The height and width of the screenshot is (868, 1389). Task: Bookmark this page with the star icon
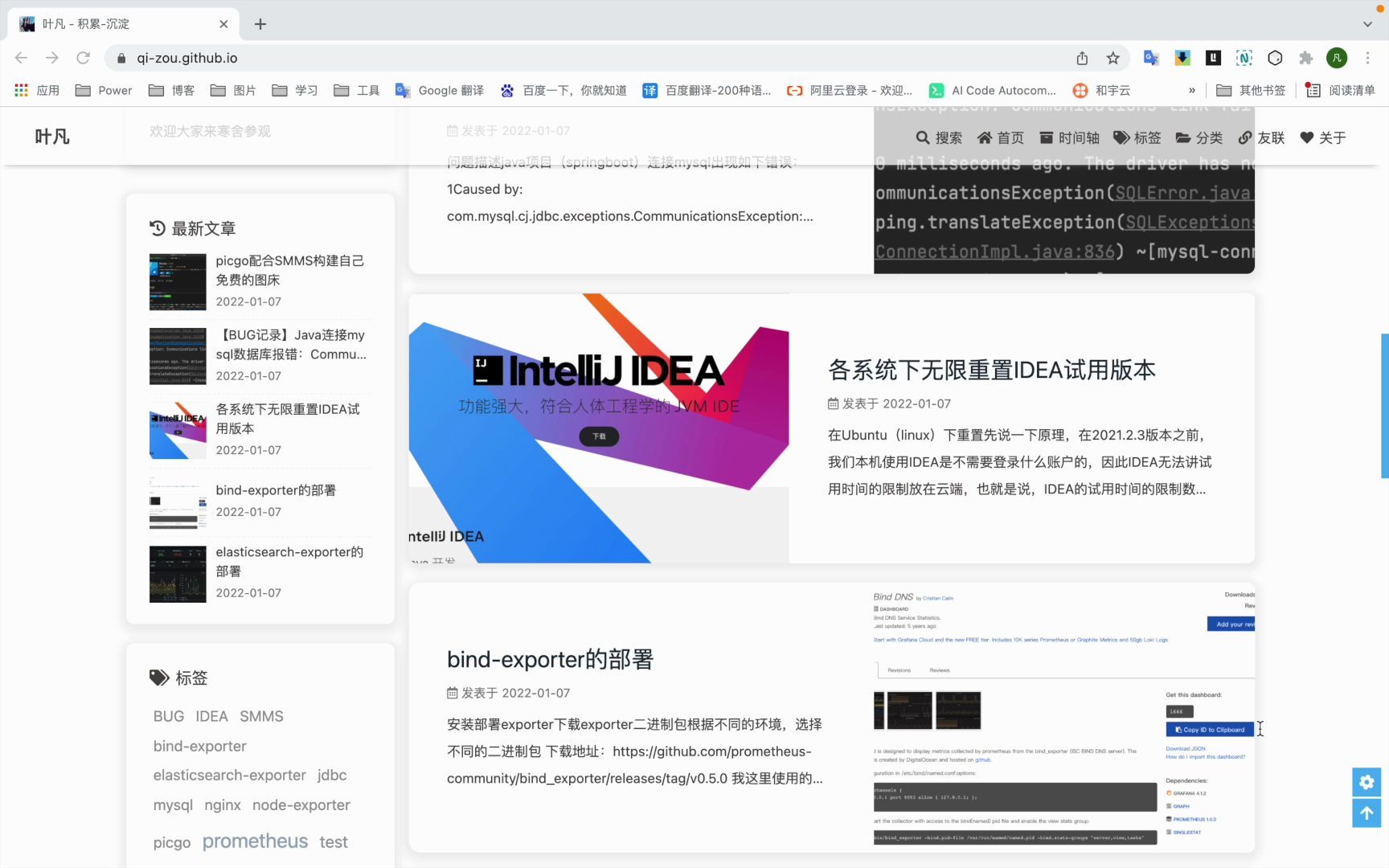[1112, 58]
